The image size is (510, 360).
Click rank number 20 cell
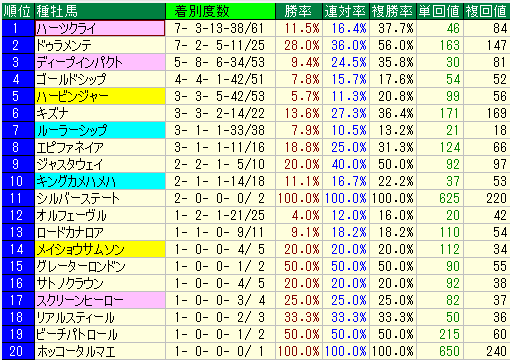coord(18,351)
